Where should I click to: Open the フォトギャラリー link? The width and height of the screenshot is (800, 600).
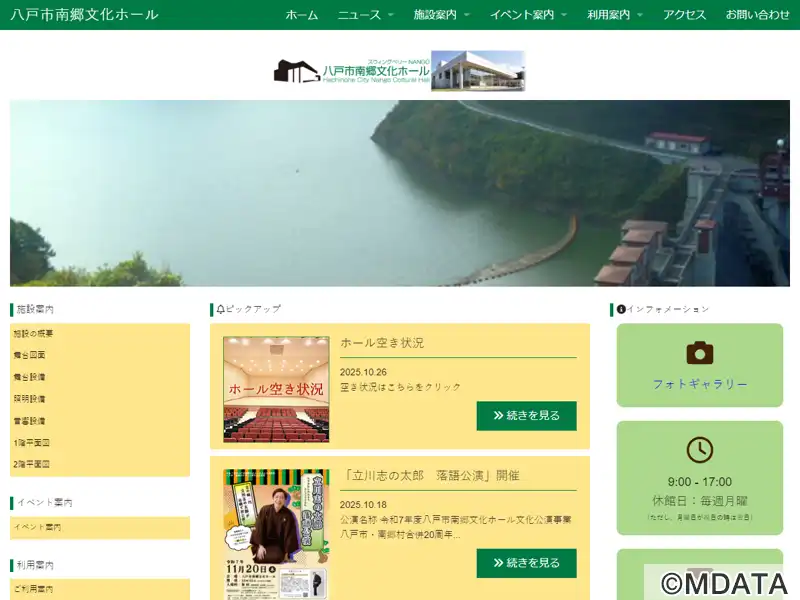pyautogui.click(x=699, y=384)
